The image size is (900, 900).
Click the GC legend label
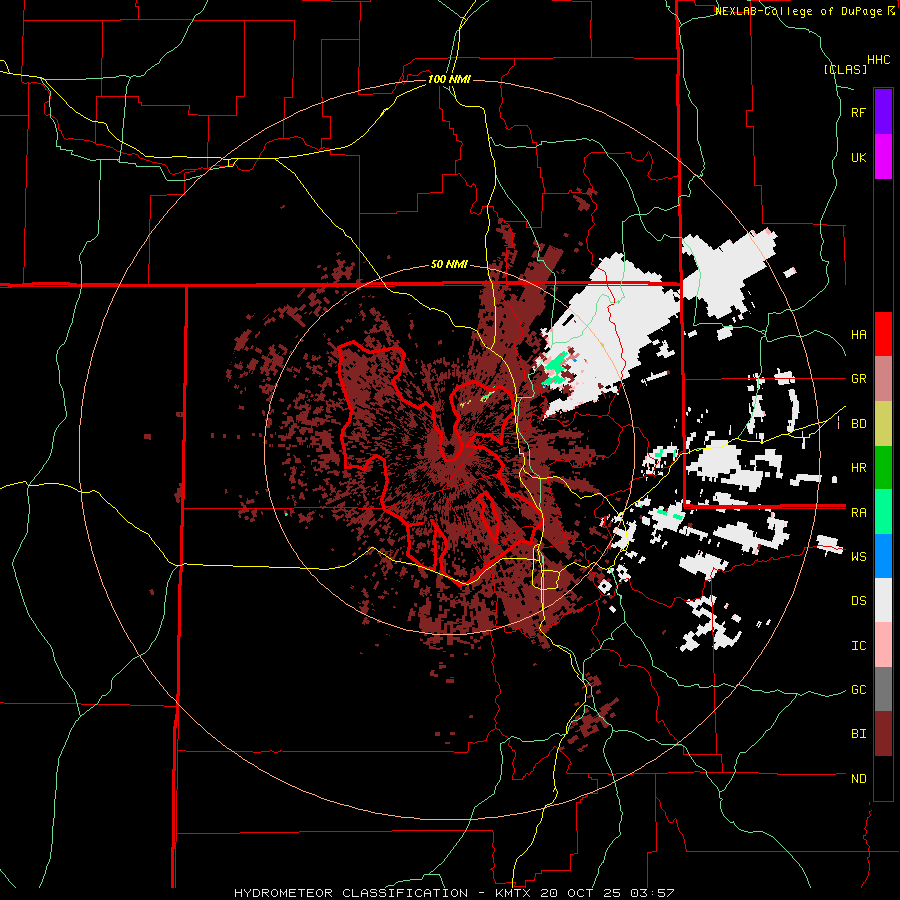click(858, 690)
